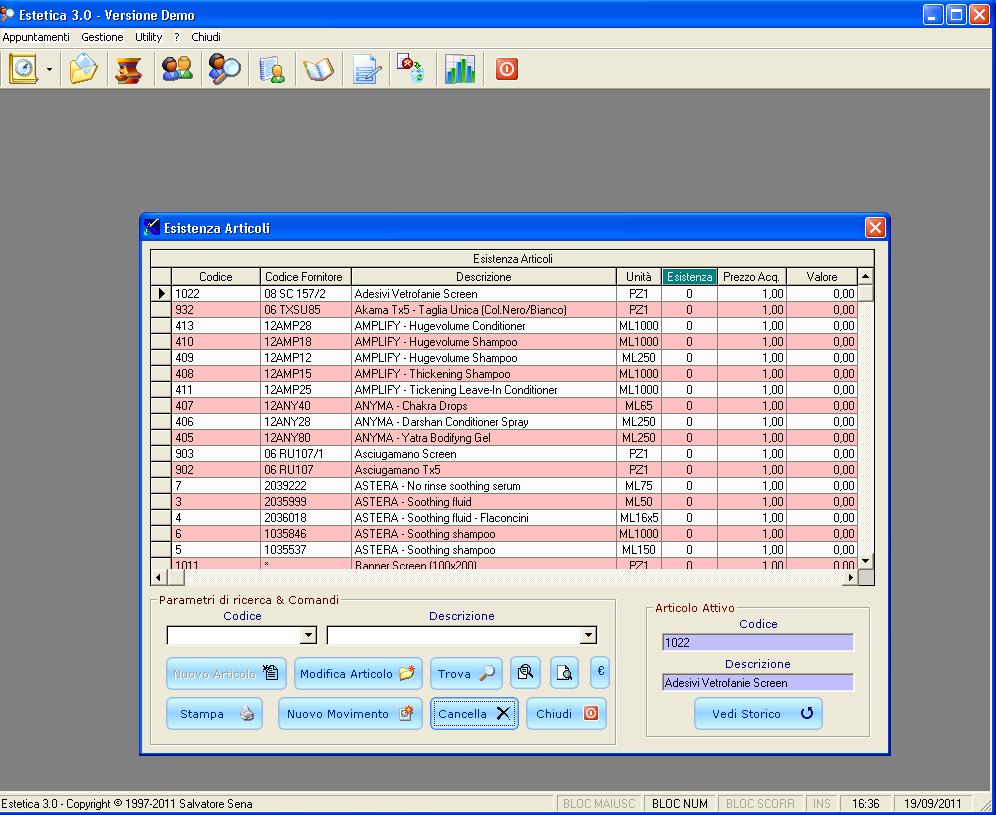
Task: Select the ANYMA - Chakra Drops row
Action: 504,405
